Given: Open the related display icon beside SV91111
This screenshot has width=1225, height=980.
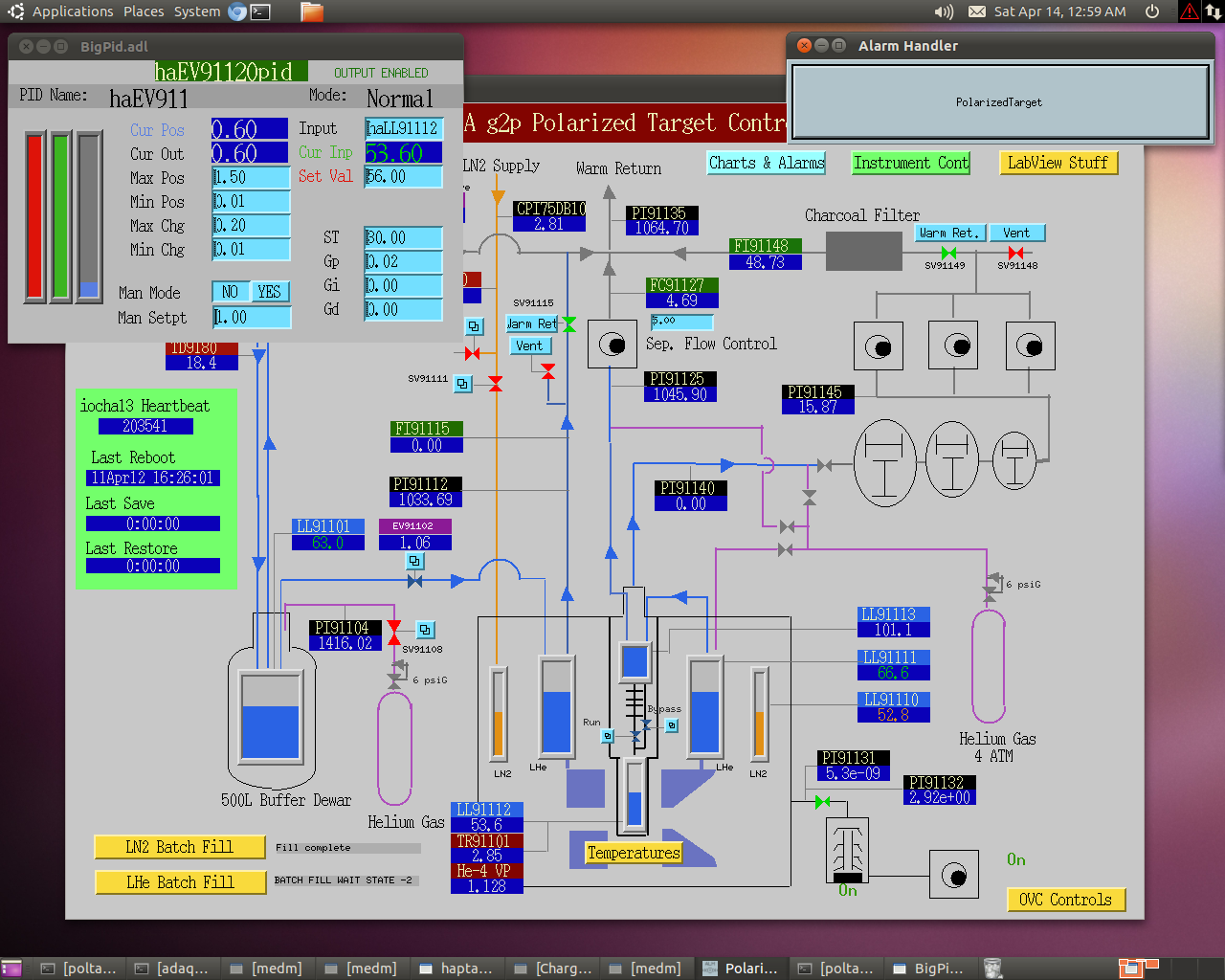Looking at the screenshot, I should click(463, 384).
